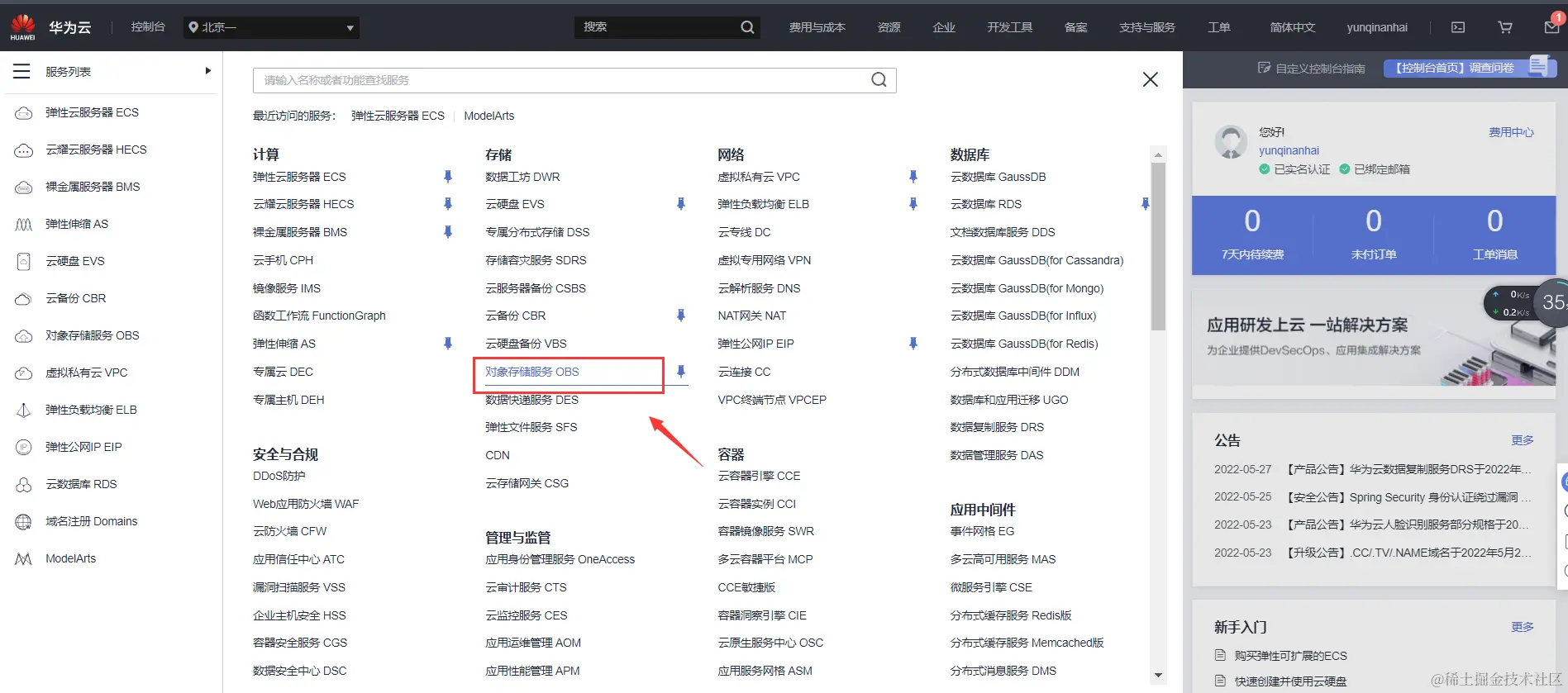Click the EIP sidebar icon
Screen dimensions: 1568x693
pyautogui.click(x=24, y=447)
